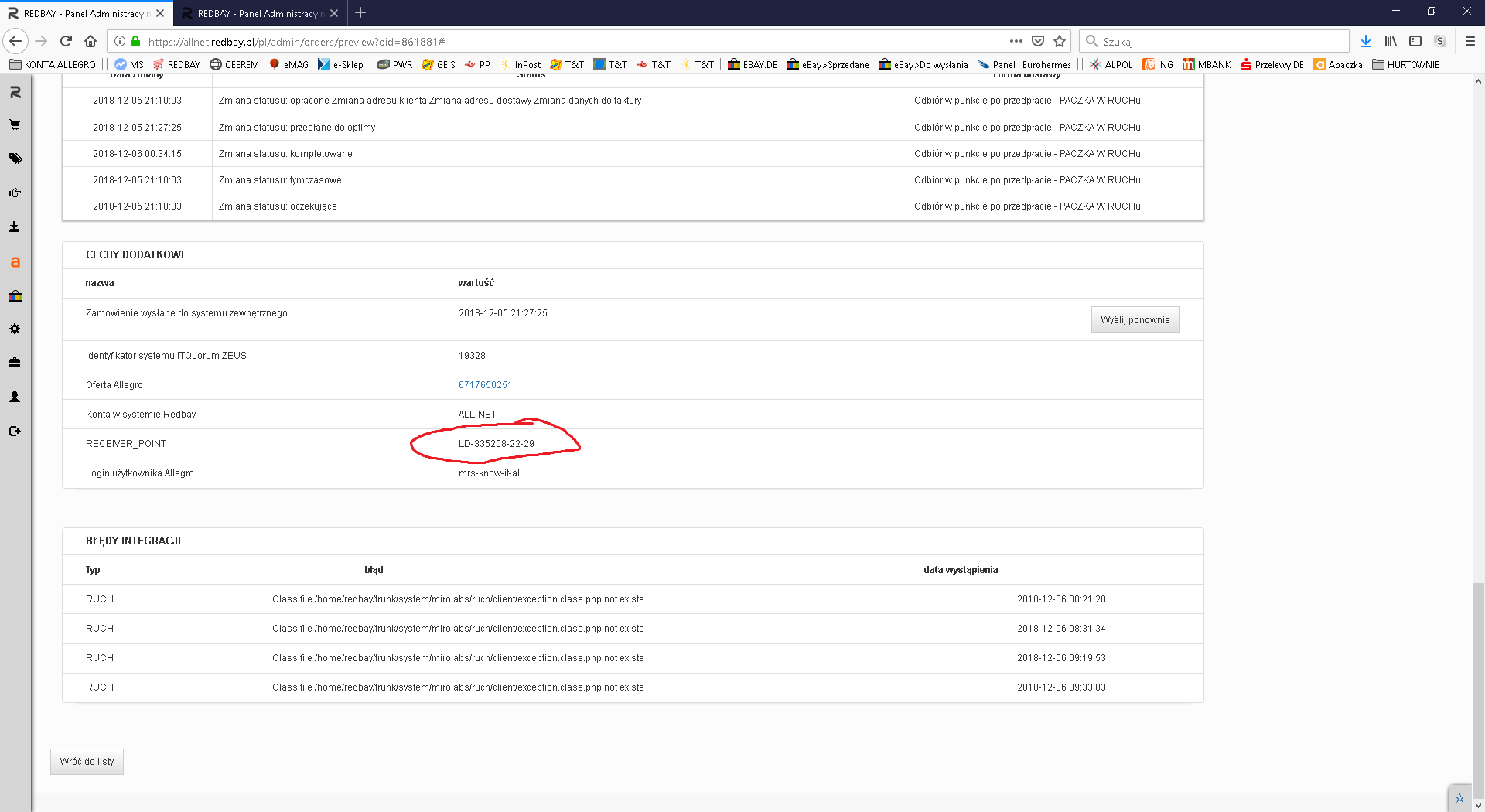Open the orange Allegro icon in sidebar
Viewport: 1485px width, 812px height.
pos(15,262)
